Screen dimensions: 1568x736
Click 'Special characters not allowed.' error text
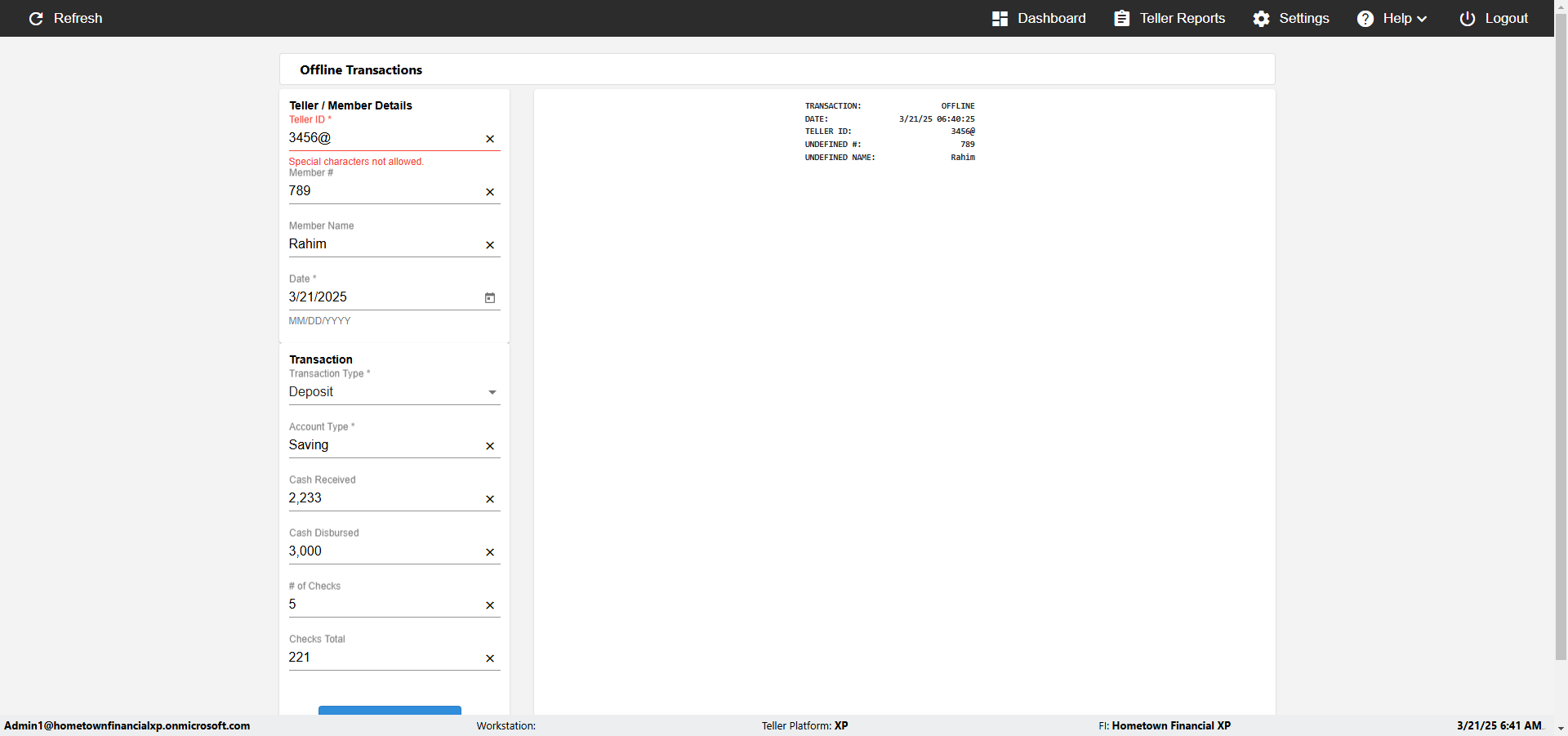[x=356, y=162]
